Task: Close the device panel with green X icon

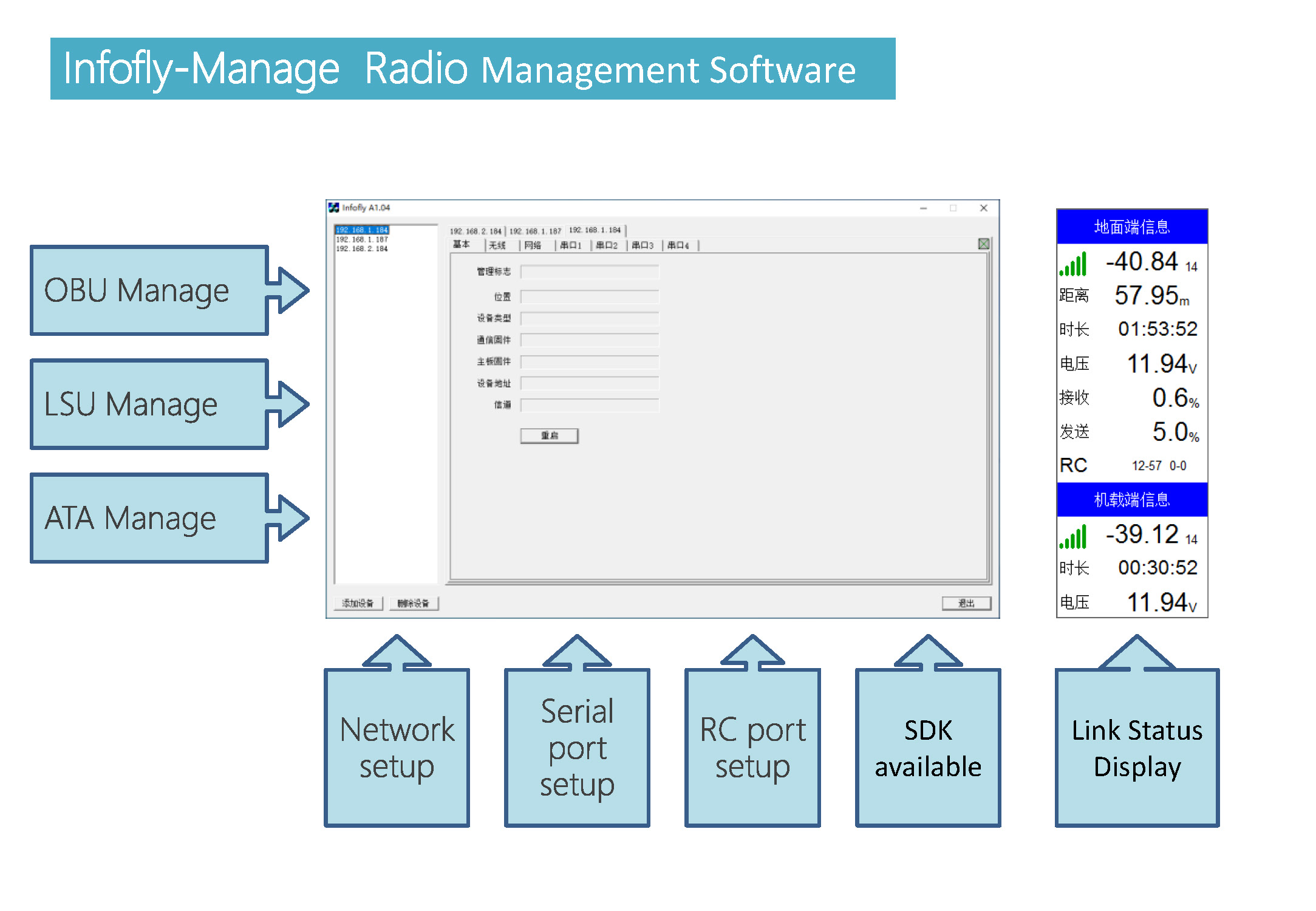Action: click(x=983, y=244)
